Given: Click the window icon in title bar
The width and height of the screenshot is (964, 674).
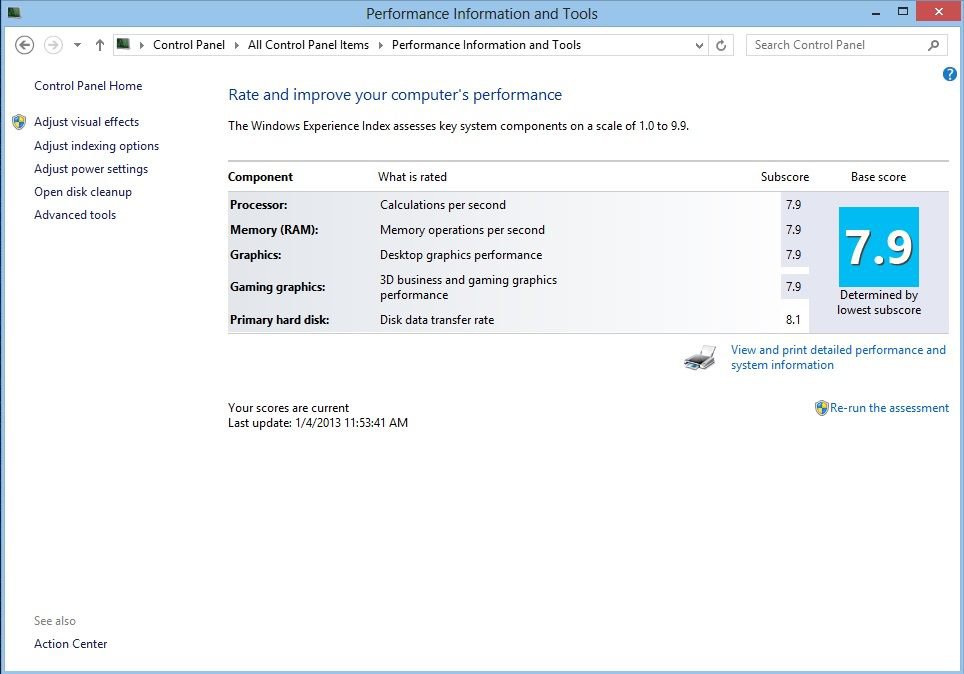Looking at the screenshot, I should [x=14, y=12].
